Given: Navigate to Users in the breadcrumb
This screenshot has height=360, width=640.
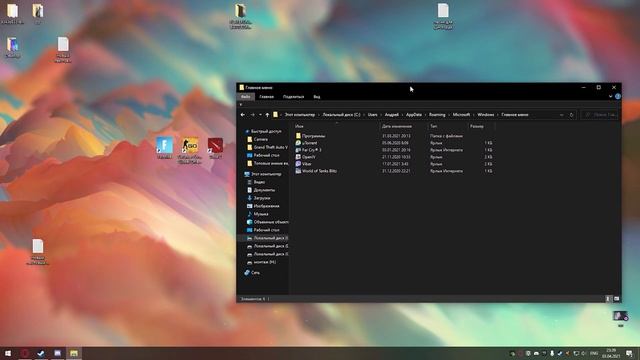Looking at the screenshot, I should (x=373, y=115).
